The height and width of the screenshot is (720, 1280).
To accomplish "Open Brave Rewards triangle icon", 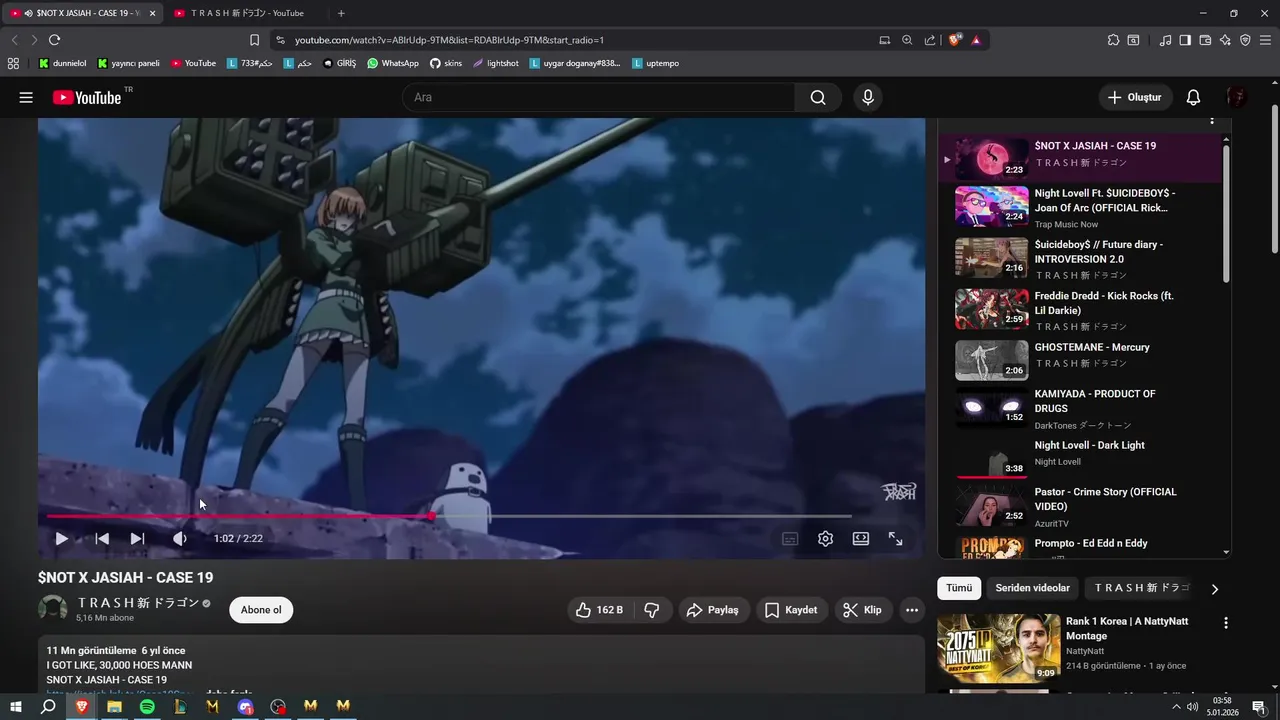I will click(976, 40).
